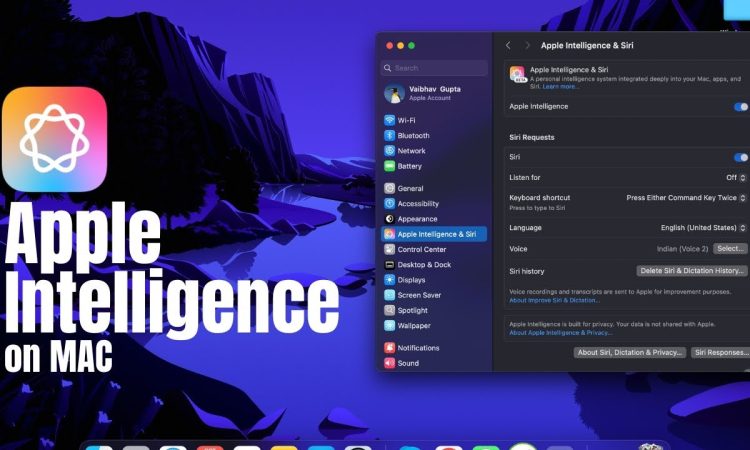Screen dimensions: 750x450
Task: Disable the Siri toggle
Action: tap(740, 157)
